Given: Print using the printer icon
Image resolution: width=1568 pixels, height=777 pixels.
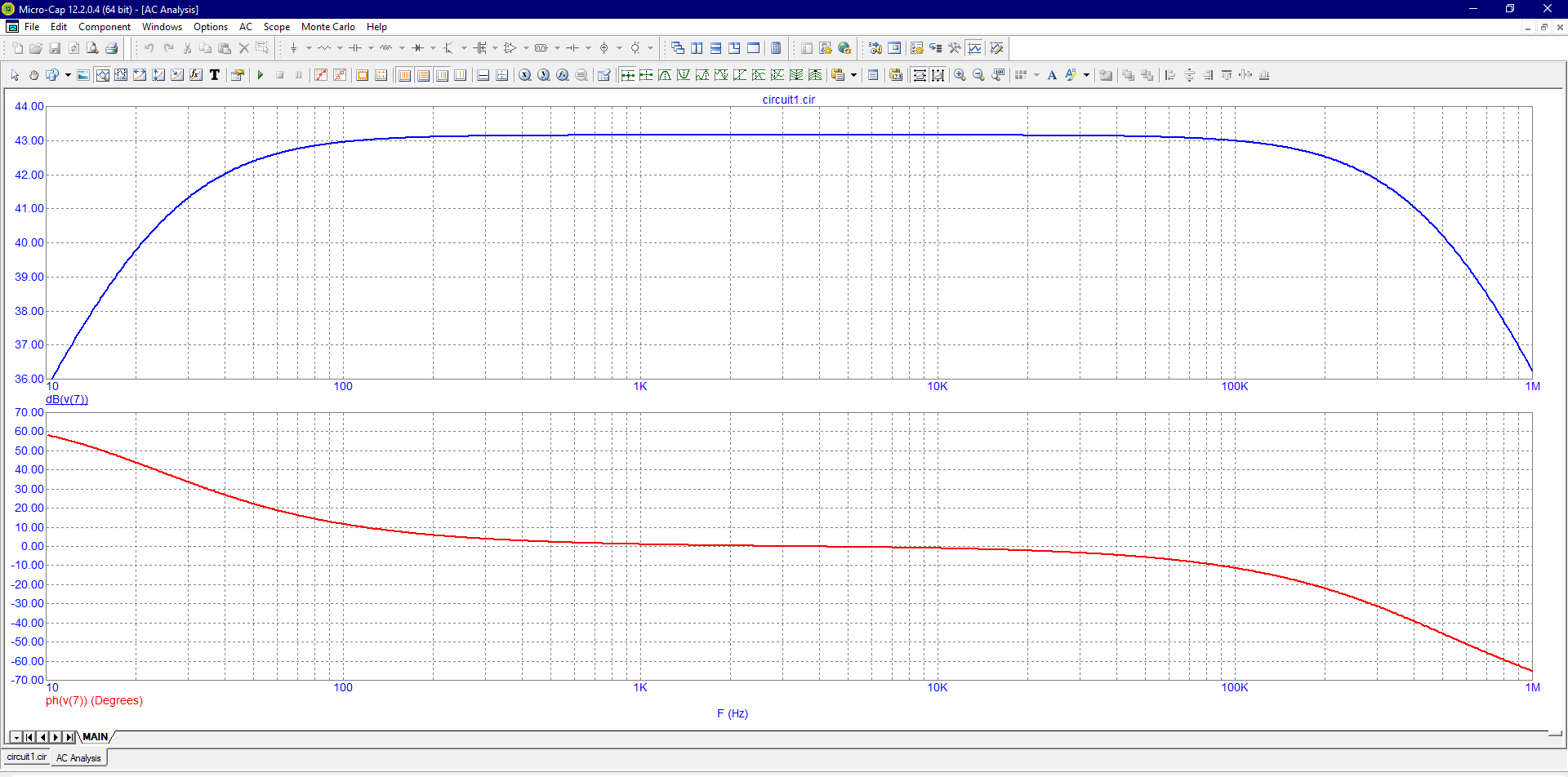Looking at the screenshot, I should point(111,48).
